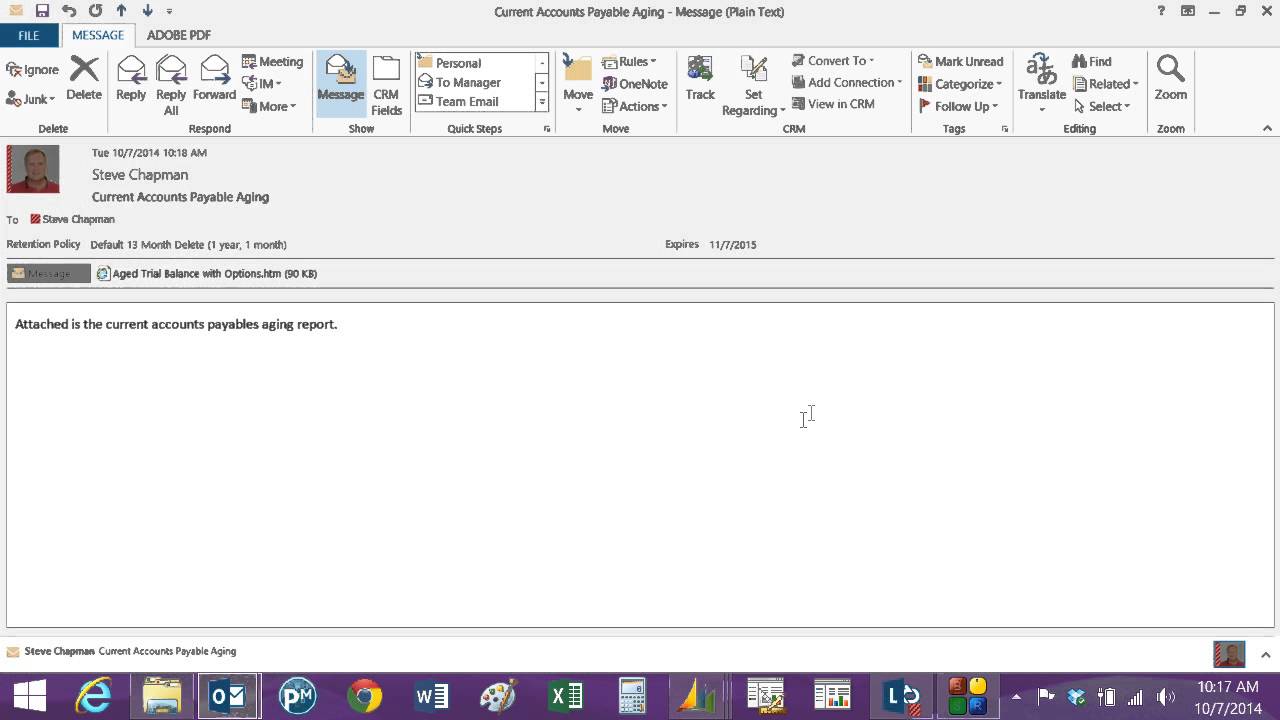Open the FILE tab

coord(29,35)
